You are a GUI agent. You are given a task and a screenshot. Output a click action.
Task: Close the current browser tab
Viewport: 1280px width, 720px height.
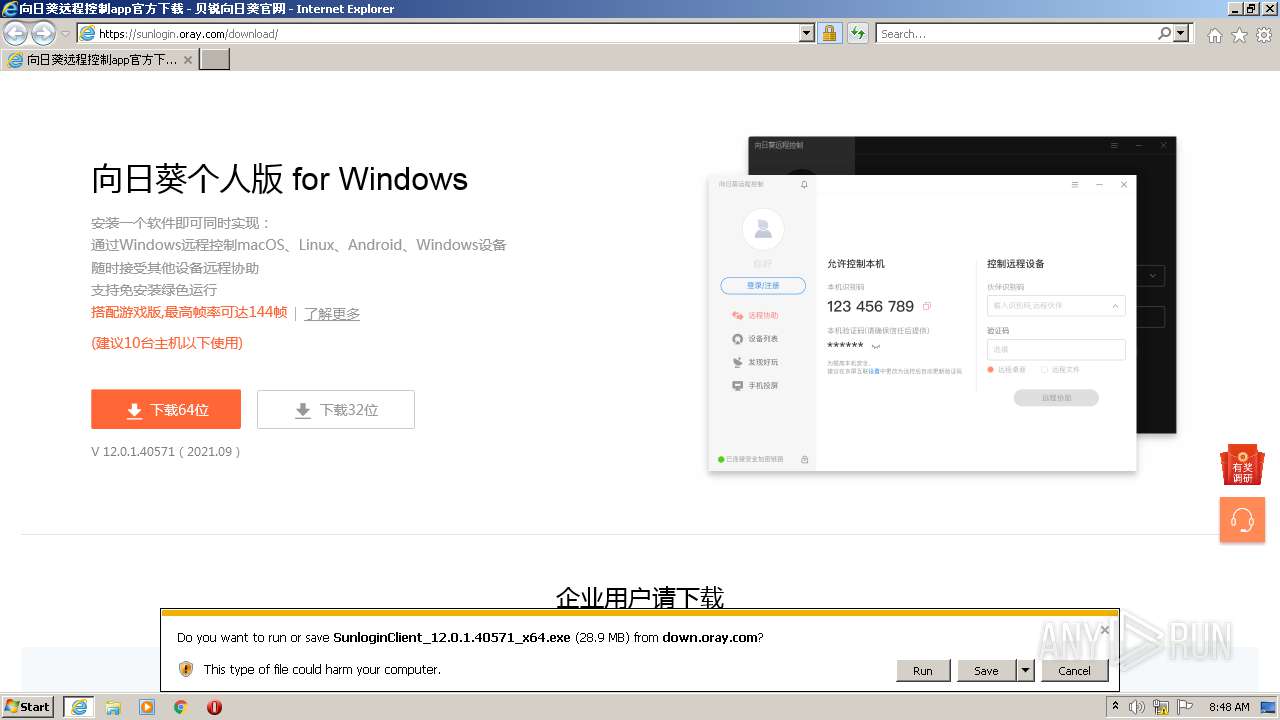(187, 60)
